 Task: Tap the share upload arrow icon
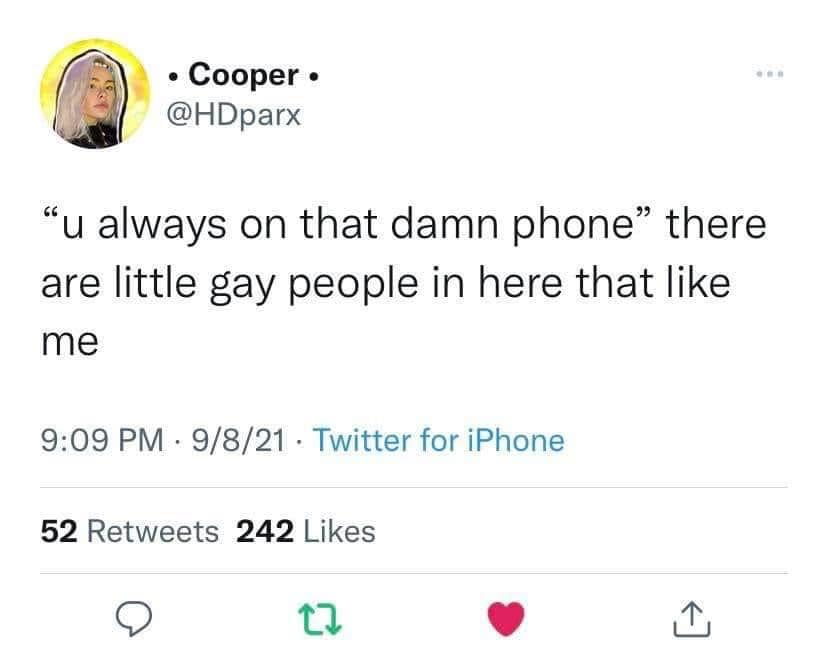(692, 620)
